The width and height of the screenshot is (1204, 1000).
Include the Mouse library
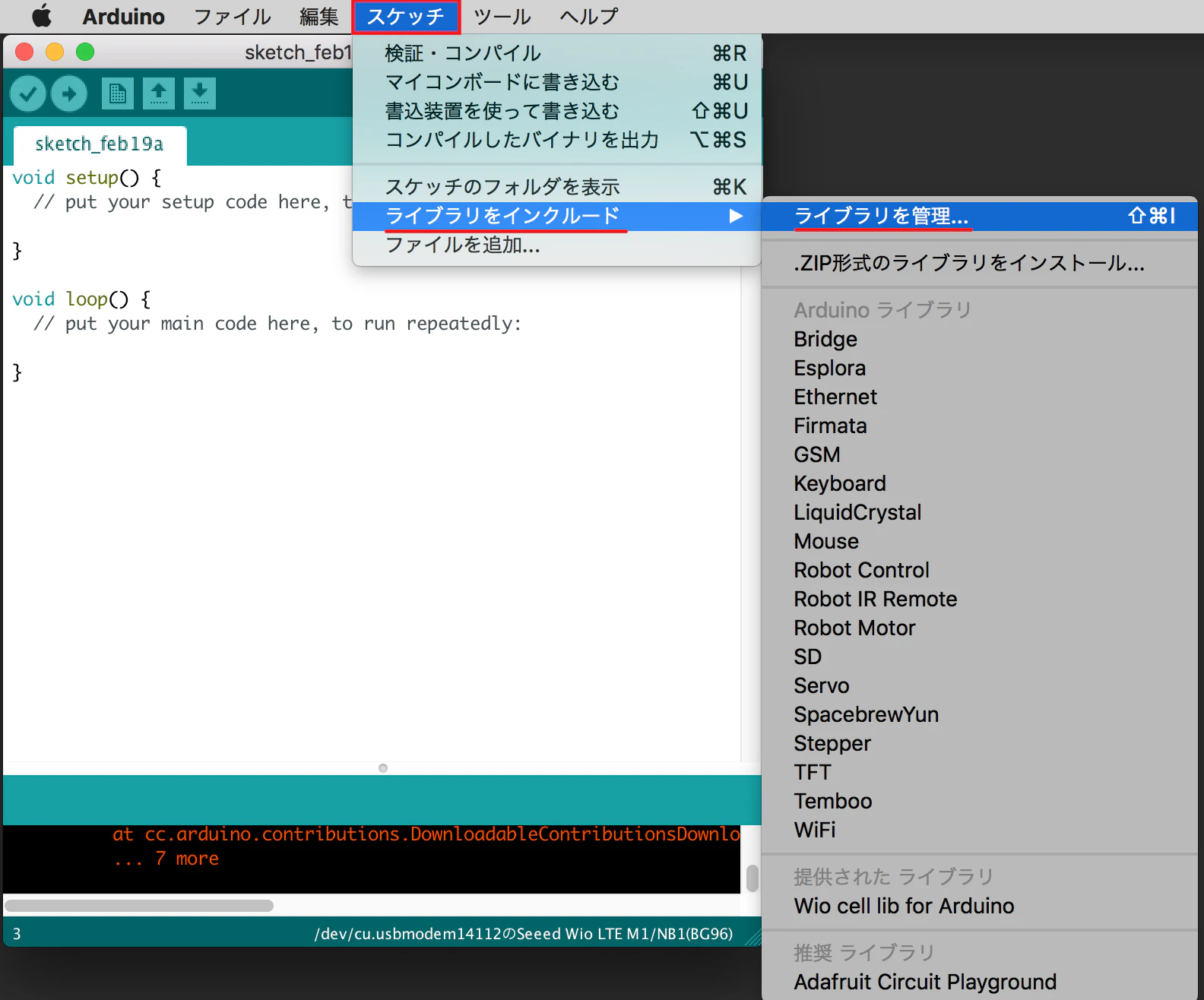click(x=980, y=541)
